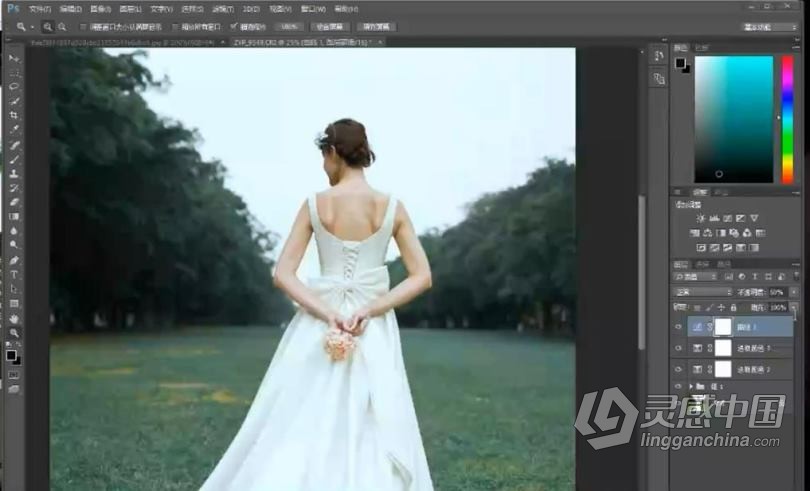Toggle the resize windows to fit checkbox
The height and width of the screenshot is (491, 810).
(83, 27)
